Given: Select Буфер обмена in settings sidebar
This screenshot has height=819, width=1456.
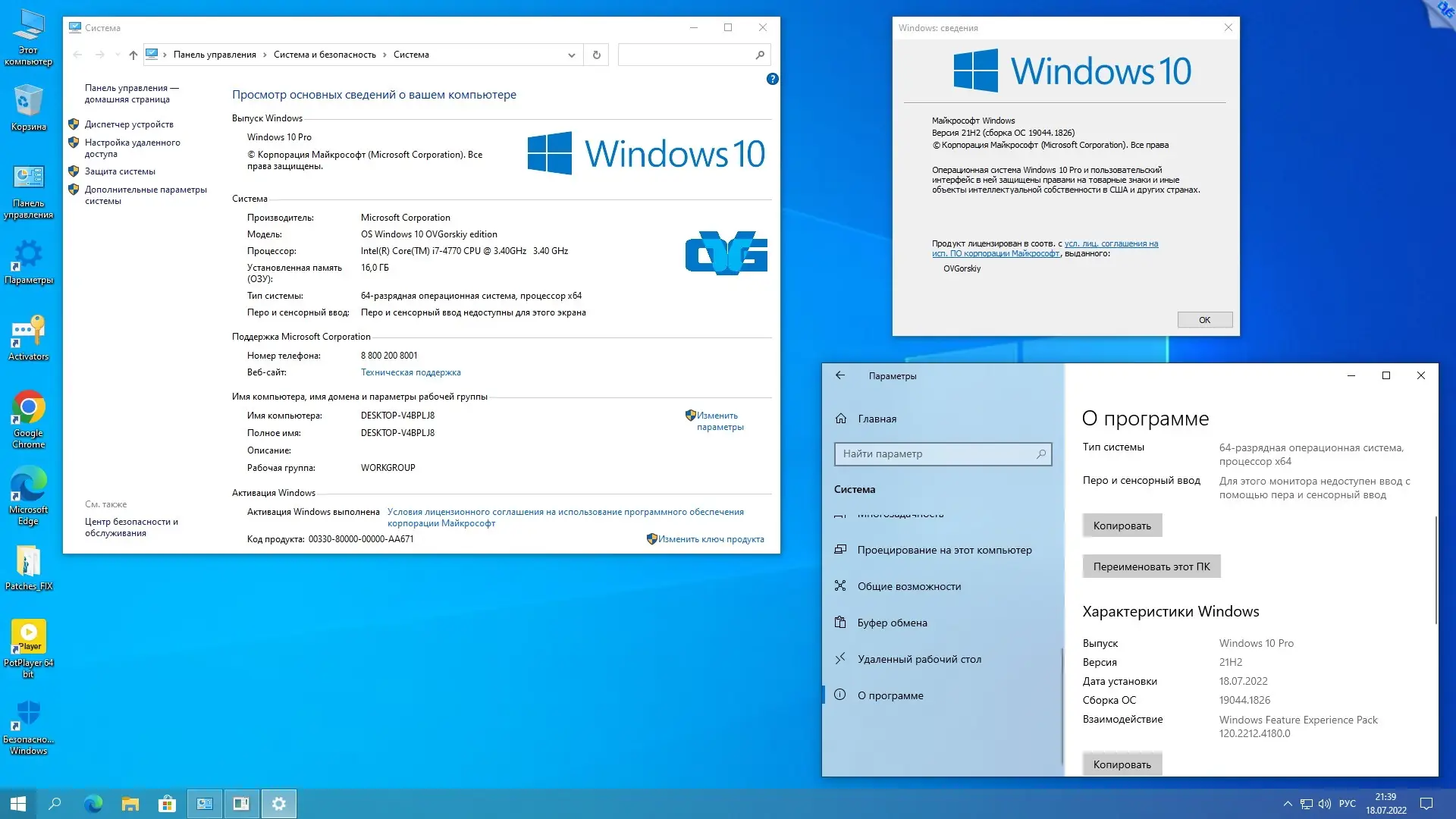Looking at the screenshot, I should pos(892,623).
